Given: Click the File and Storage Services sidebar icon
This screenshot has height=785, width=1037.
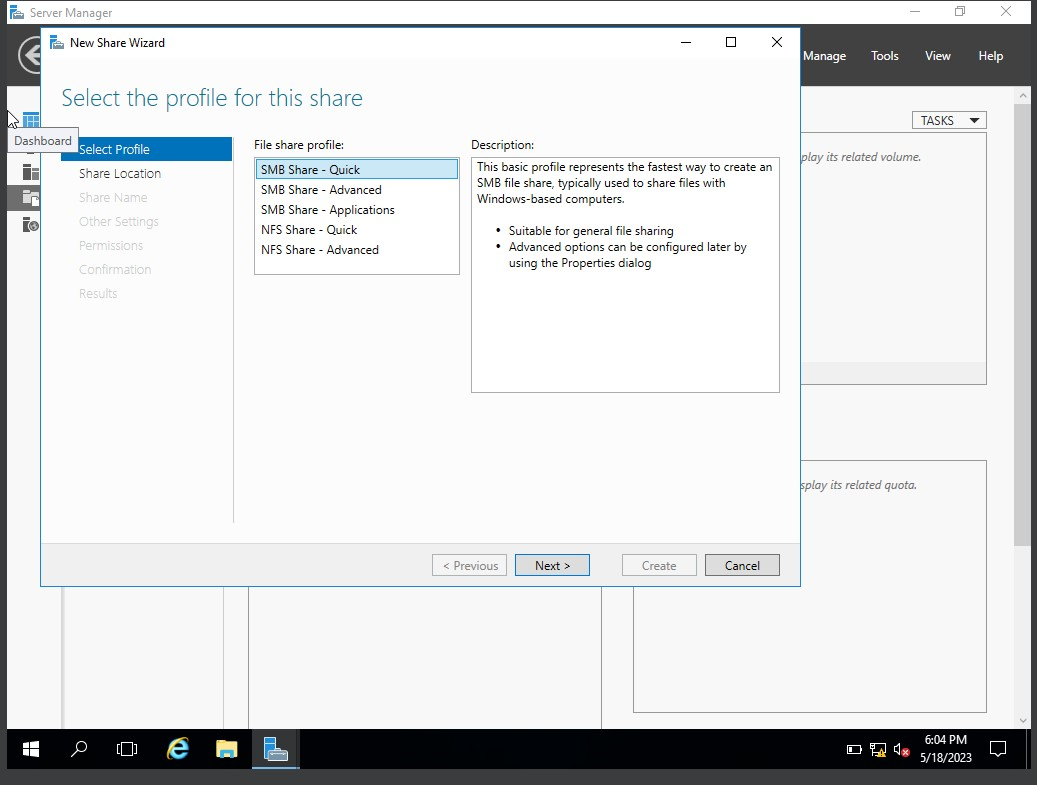Looking at the screenshot, I should [31, 197].
